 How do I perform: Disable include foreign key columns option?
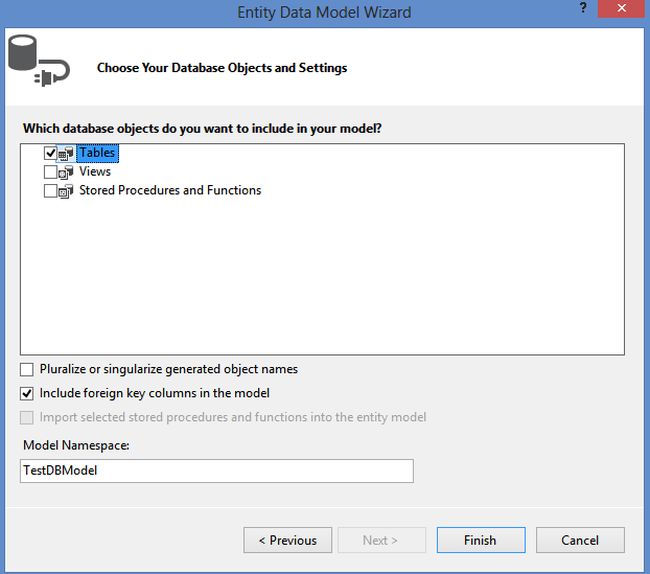click(27, 394)
